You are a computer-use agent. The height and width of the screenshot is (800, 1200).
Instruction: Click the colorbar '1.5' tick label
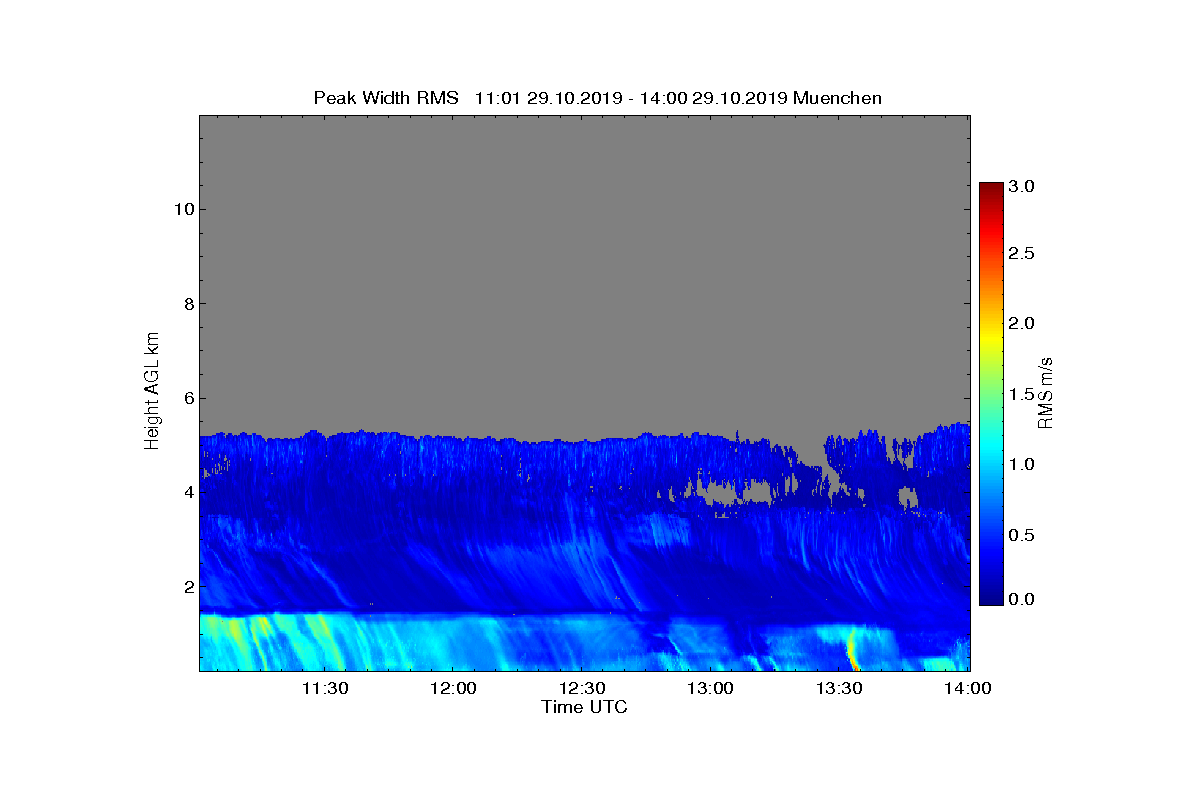[x=1021, y=395]
